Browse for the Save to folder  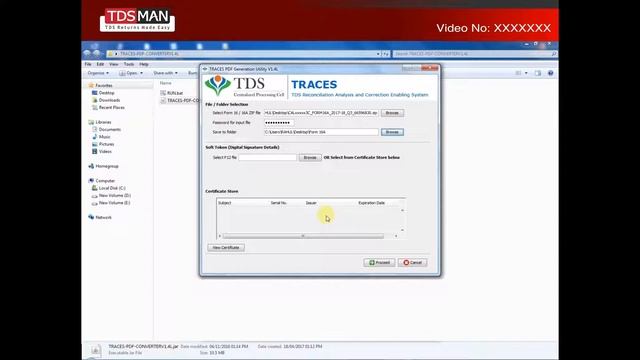(392, 132)
